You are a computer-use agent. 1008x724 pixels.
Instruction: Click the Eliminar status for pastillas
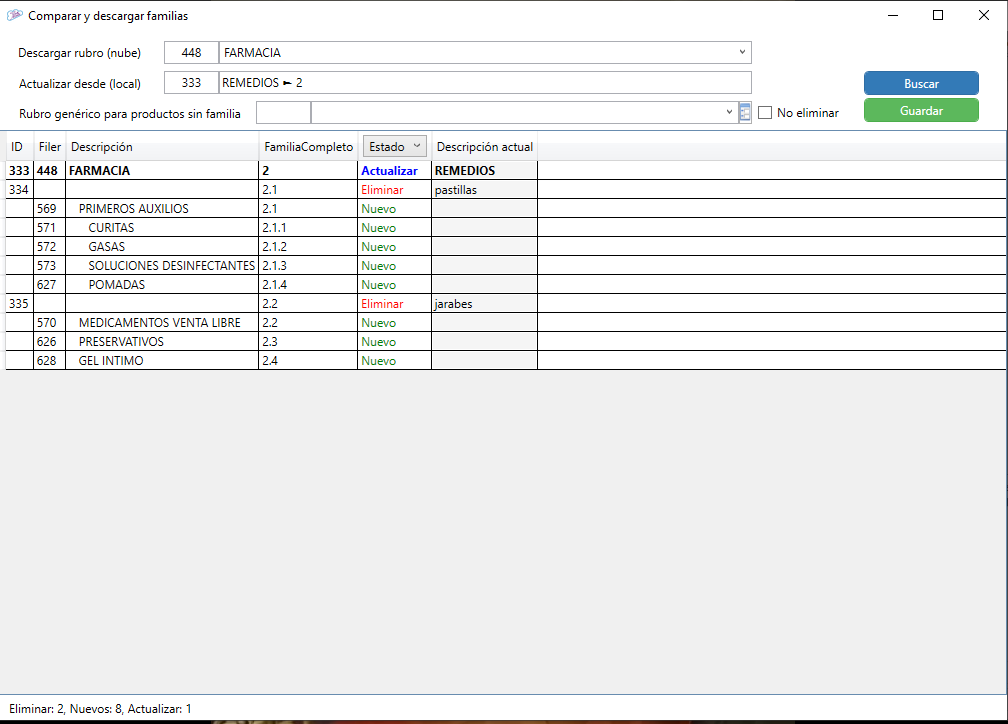pyautogui.click(x=382, y=190)
